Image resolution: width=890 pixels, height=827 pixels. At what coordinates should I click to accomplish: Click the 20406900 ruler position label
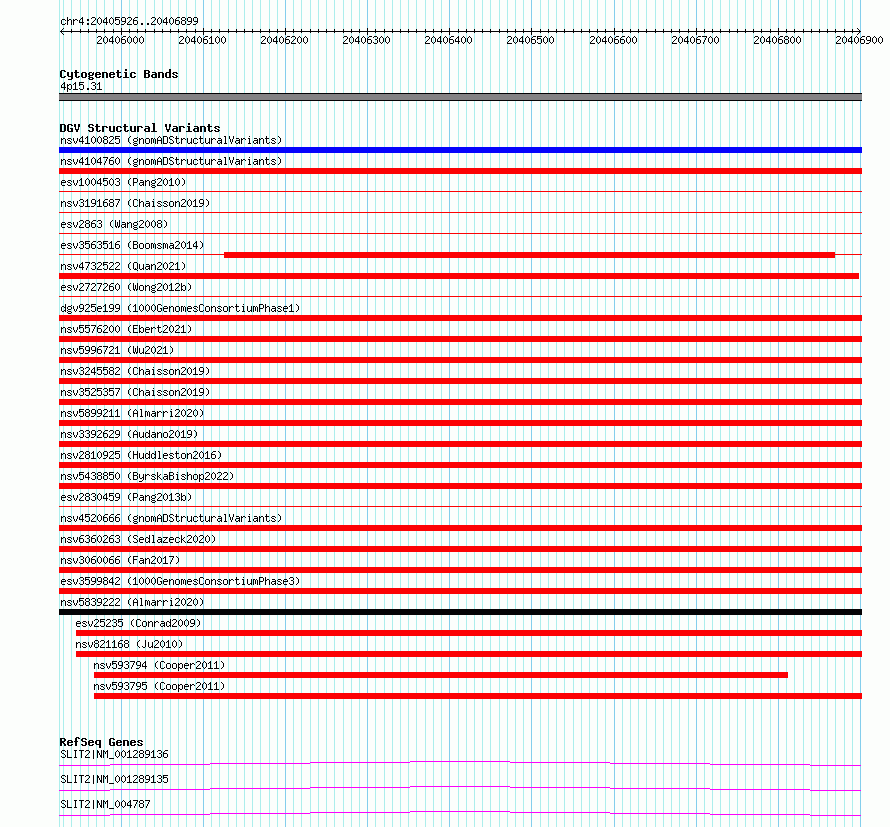(859, 40)
